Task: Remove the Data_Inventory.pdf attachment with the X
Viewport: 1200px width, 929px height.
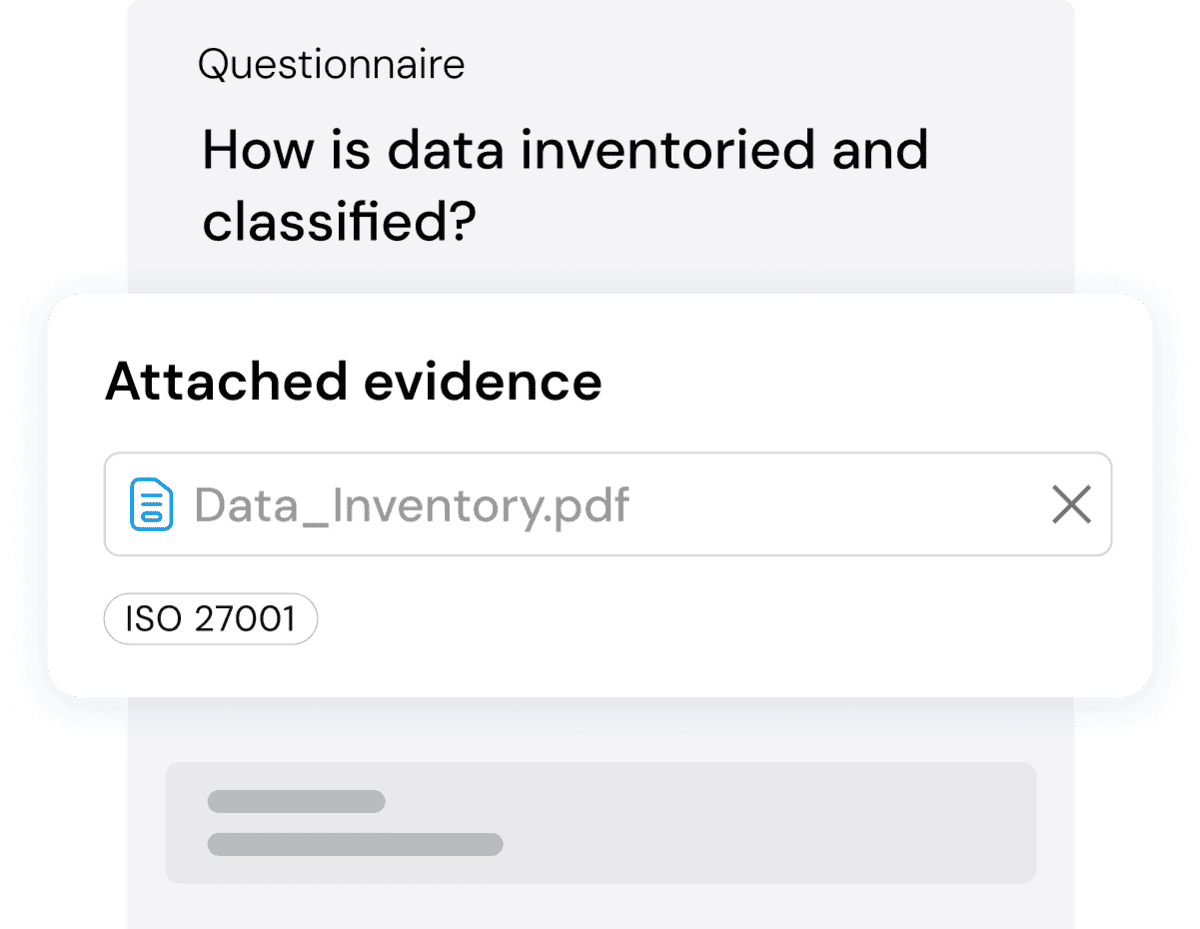Action: [x=1071, y=505]
